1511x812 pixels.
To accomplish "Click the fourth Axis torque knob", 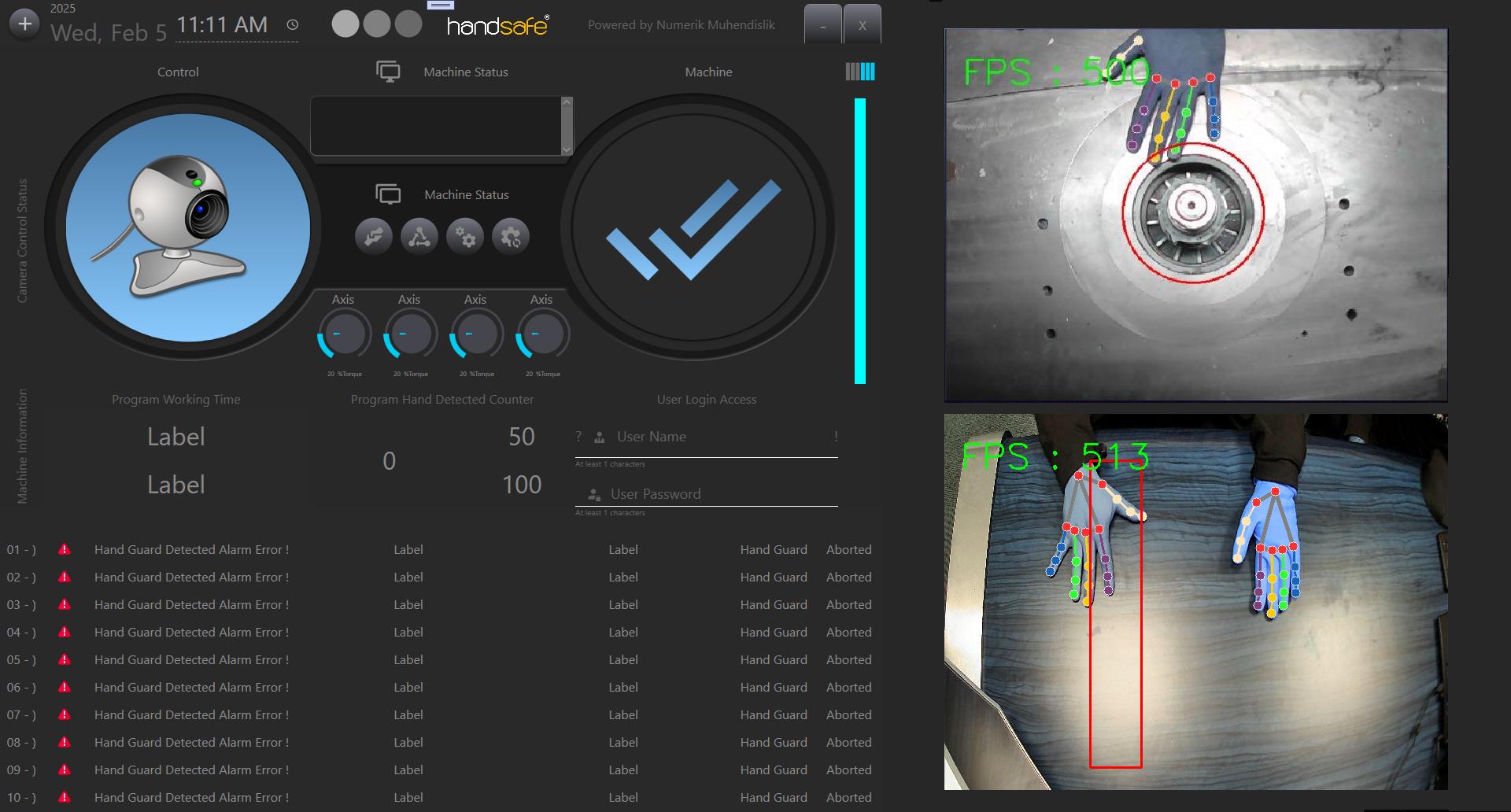I will pyautogui.click(x=542, y=334).
